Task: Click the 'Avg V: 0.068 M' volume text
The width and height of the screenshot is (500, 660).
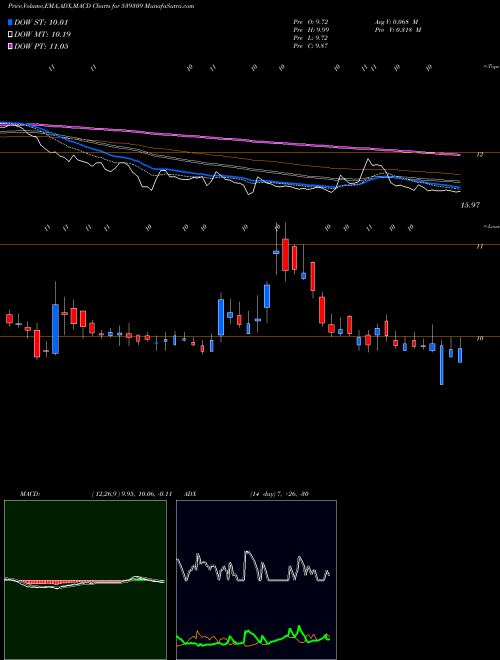Action: 396,21
